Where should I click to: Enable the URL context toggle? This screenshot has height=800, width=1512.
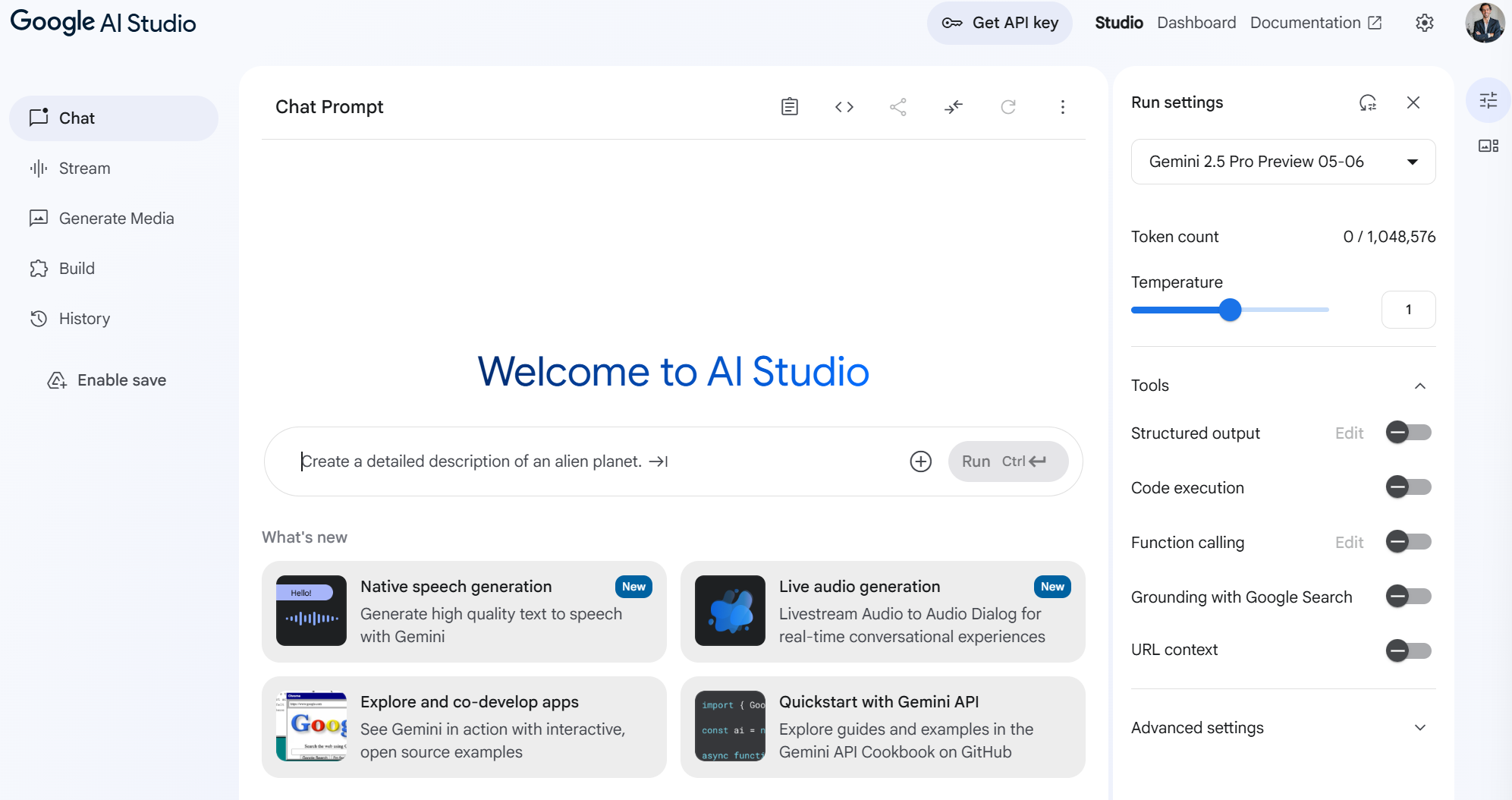click(1408, 650)
